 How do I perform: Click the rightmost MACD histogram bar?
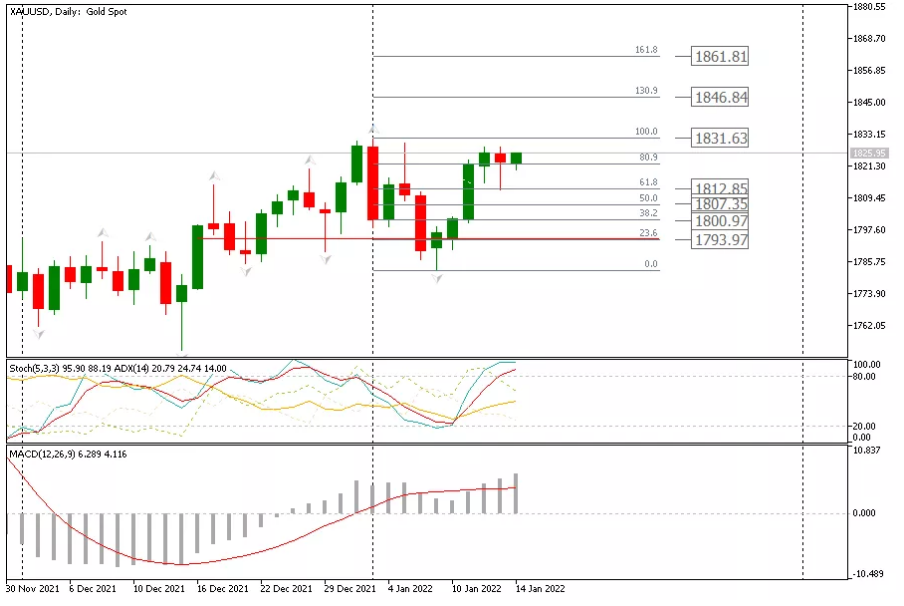pos(516,494)
